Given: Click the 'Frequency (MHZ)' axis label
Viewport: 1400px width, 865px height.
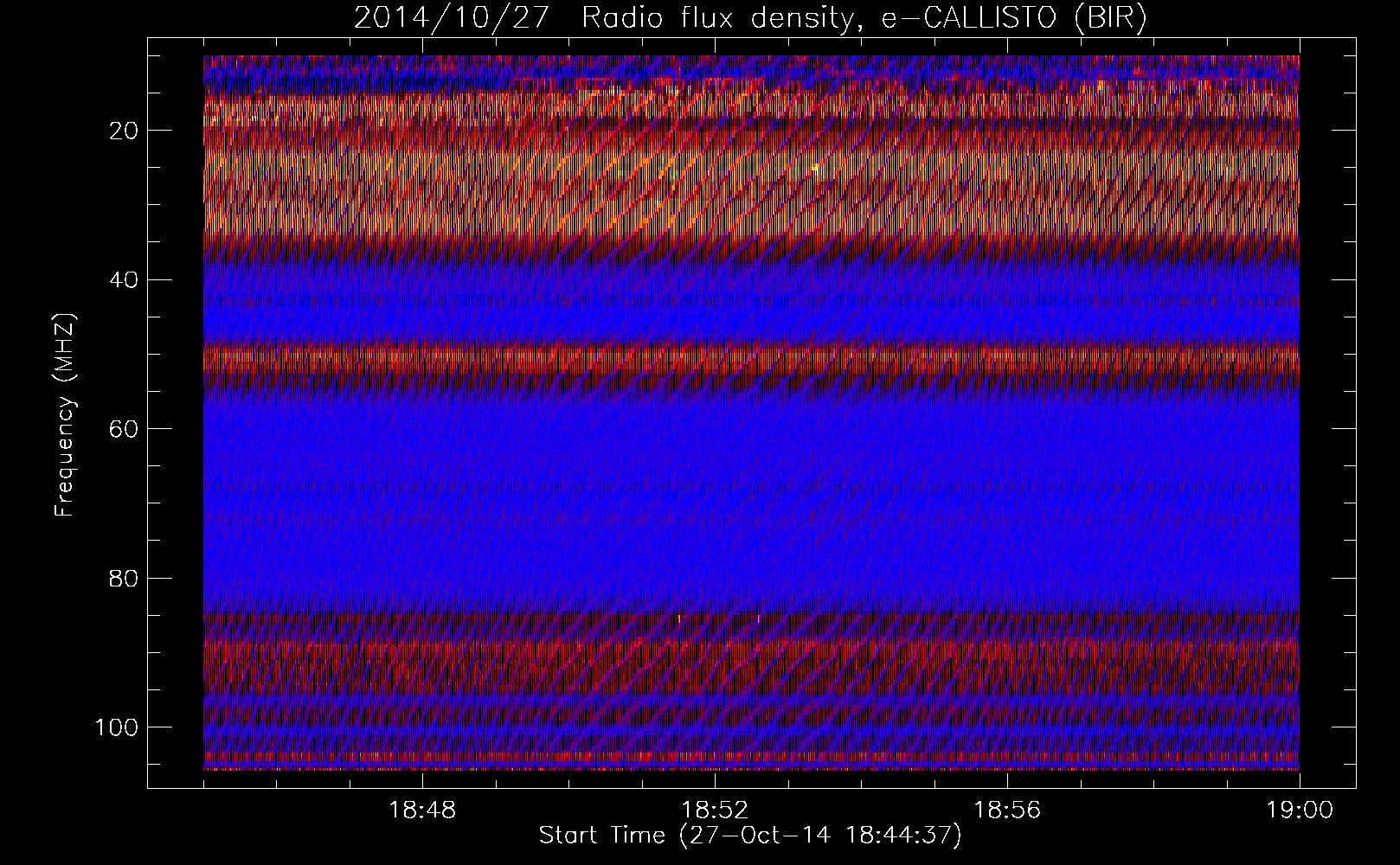Looking at the screenshot, I should pyautogui.click(x=65, y=415).
